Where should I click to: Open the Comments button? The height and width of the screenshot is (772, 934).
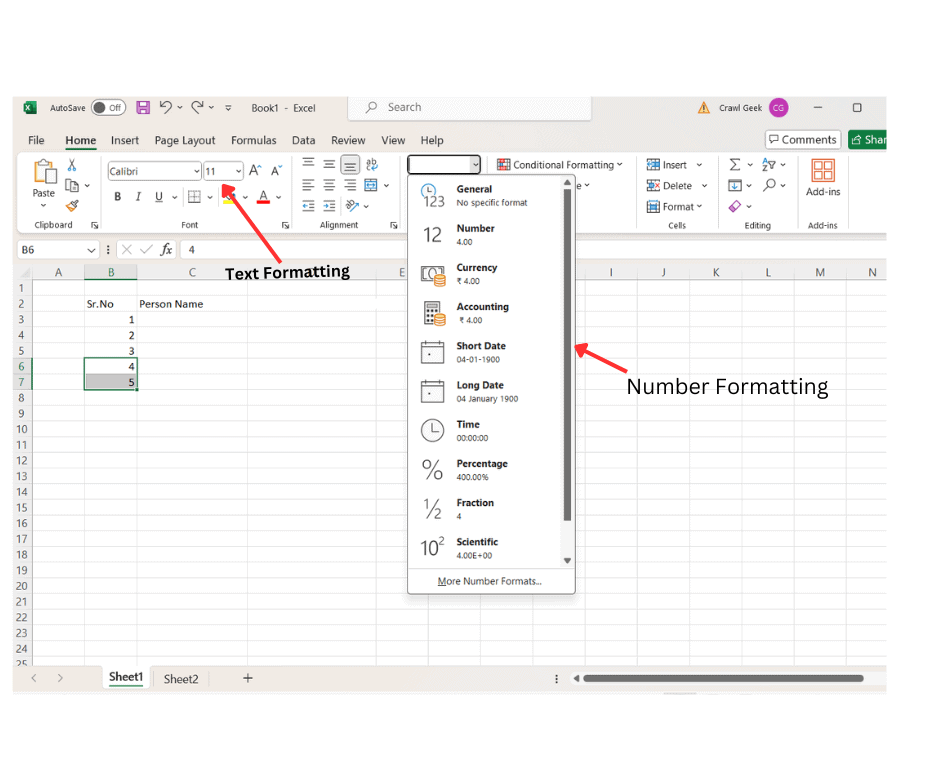[803, 140]
